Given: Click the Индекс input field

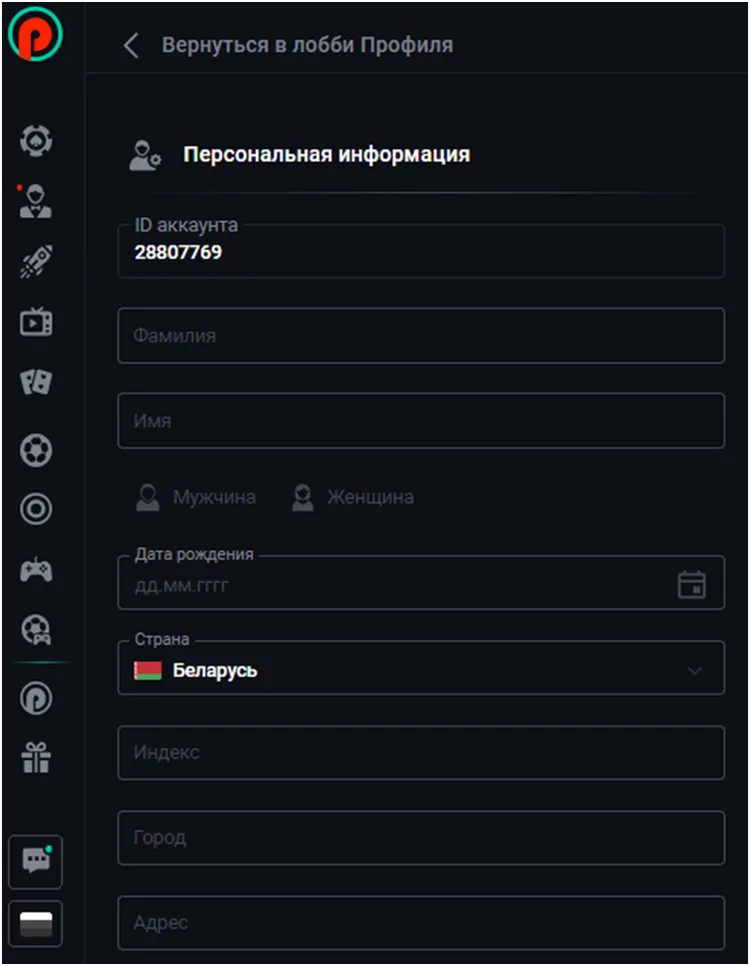Looking at the screenshot, I should (x=421, y=752).
